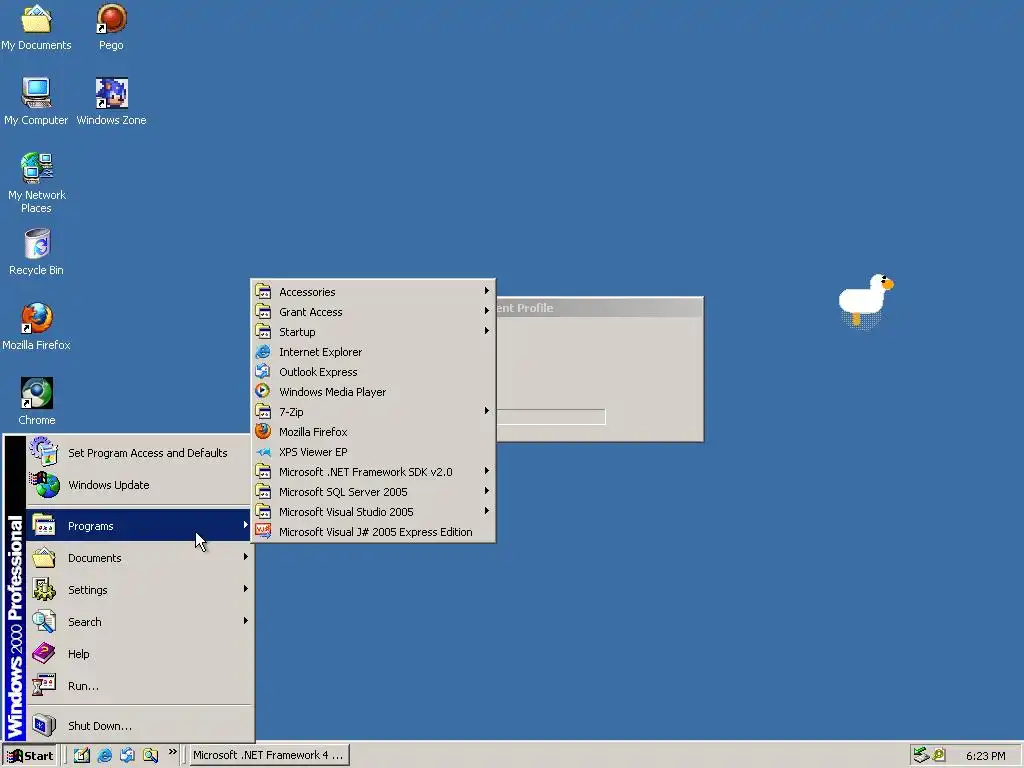Click the second system tray icon
This screenshot has height=768, width=1024.
tap(939, 755)
